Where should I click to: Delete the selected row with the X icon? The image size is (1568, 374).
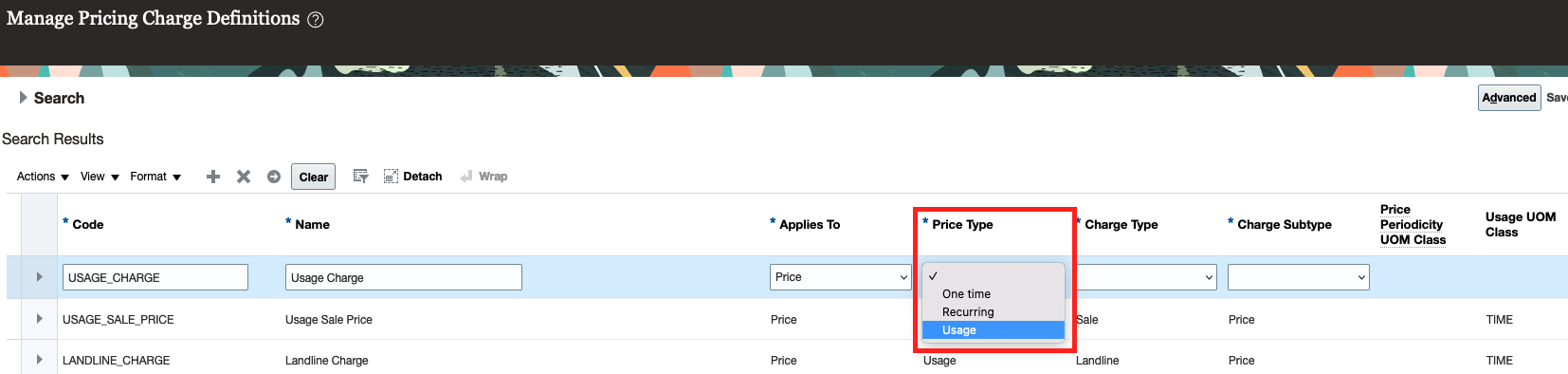(244, 177)
